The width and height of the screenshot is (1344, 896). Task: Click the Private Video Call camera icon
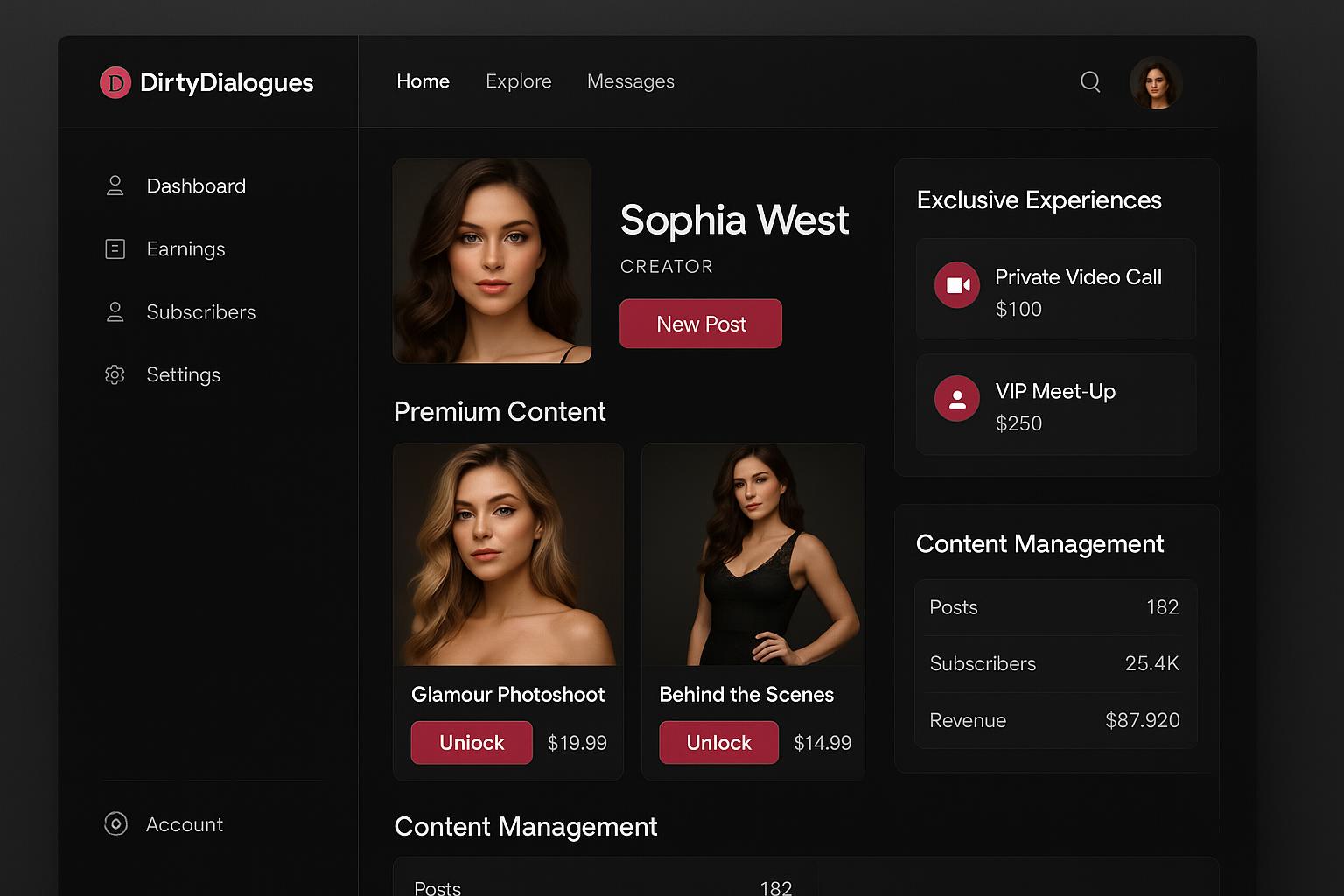tap(957, 285)
